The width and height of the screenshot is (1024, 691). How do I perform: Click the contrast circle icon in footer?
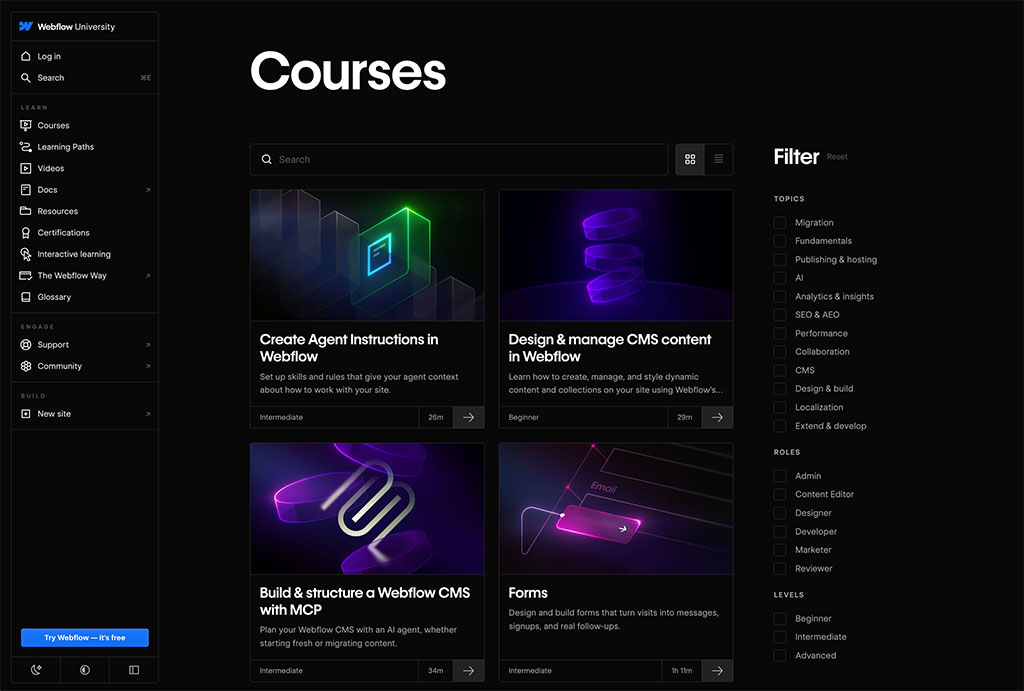tap(85, 670)
